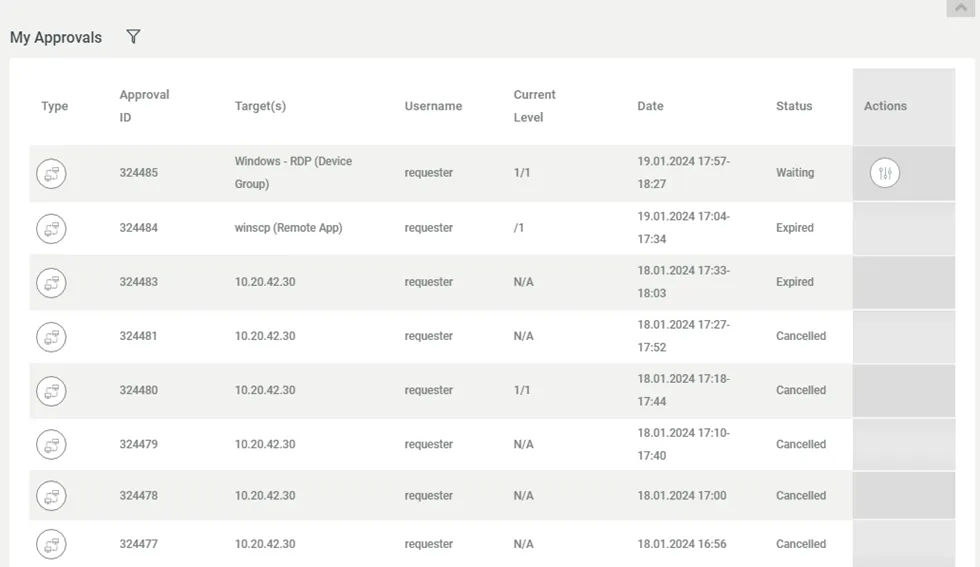980x567 pixels.
Task: Select approval ID 324480 cell
Action: coord(139,390)
